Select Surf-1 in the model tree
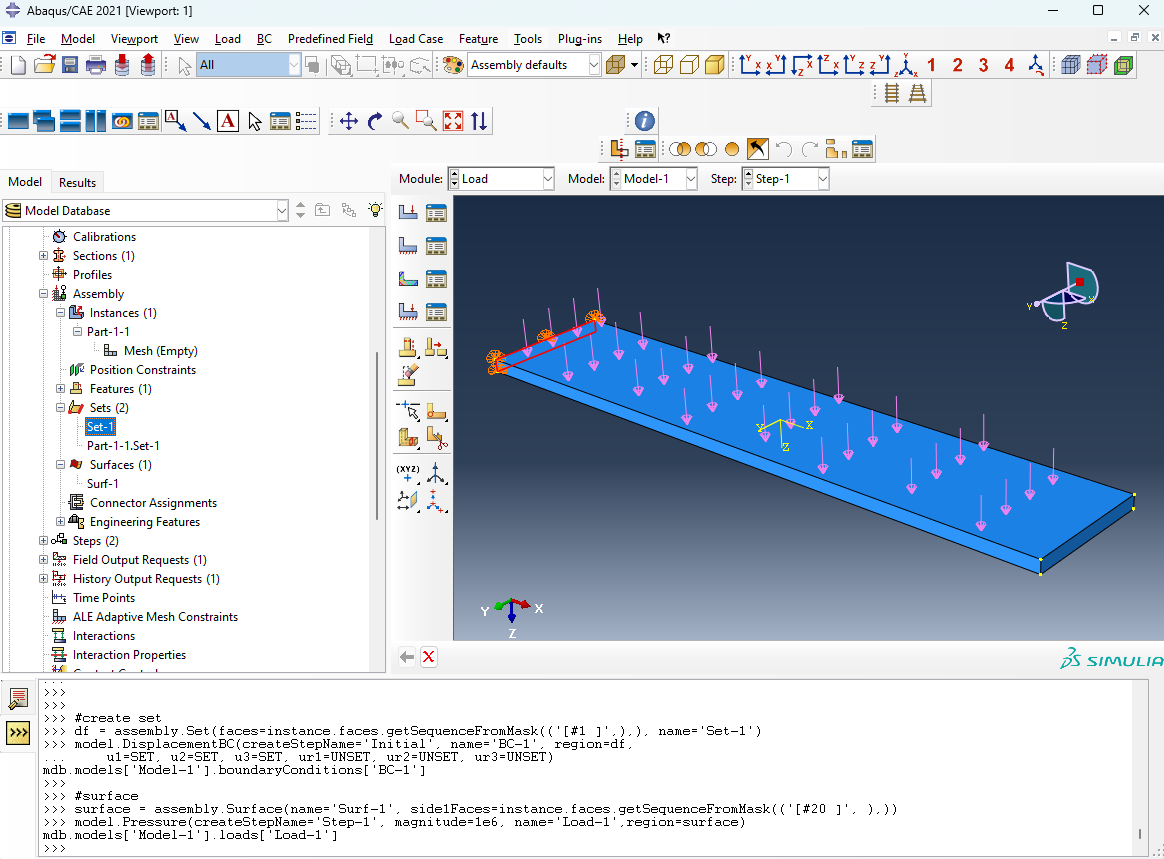 pos(102,484)
